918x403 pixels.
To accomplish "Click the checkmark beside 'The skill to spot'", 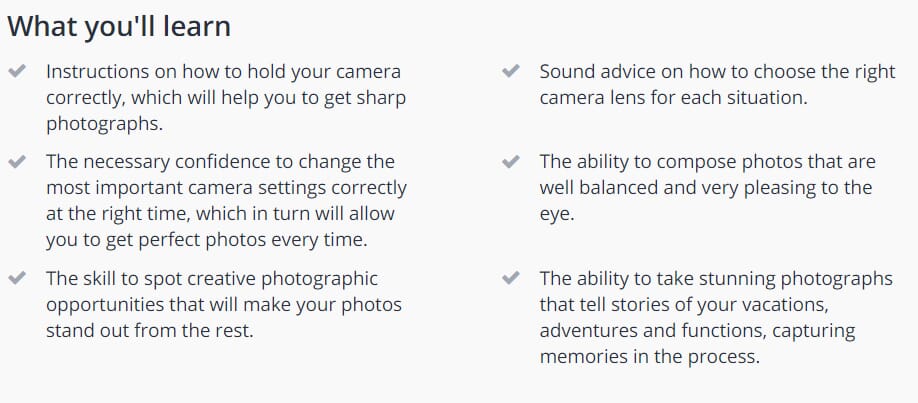I will tap(17, 277).
